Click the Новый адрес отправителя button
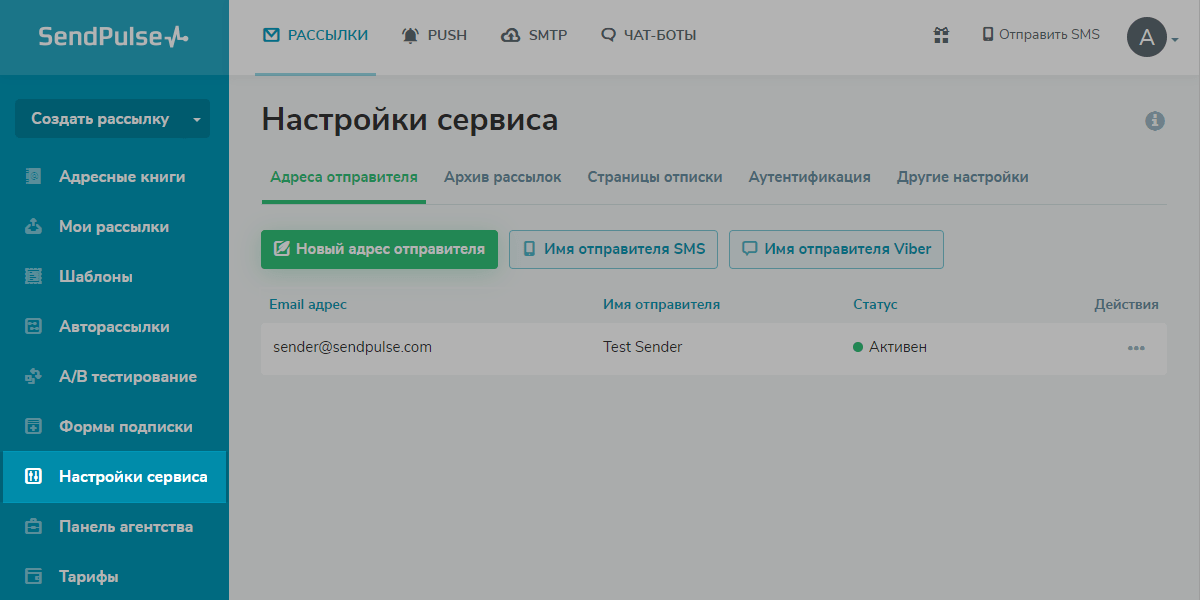Screen dimensions: 1200x600 [379, 249]
